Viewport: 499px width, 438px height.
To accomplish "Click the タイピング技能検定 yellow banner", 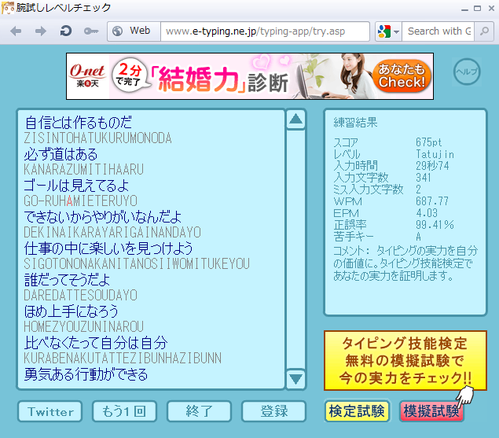I will [x=405, y=361].
